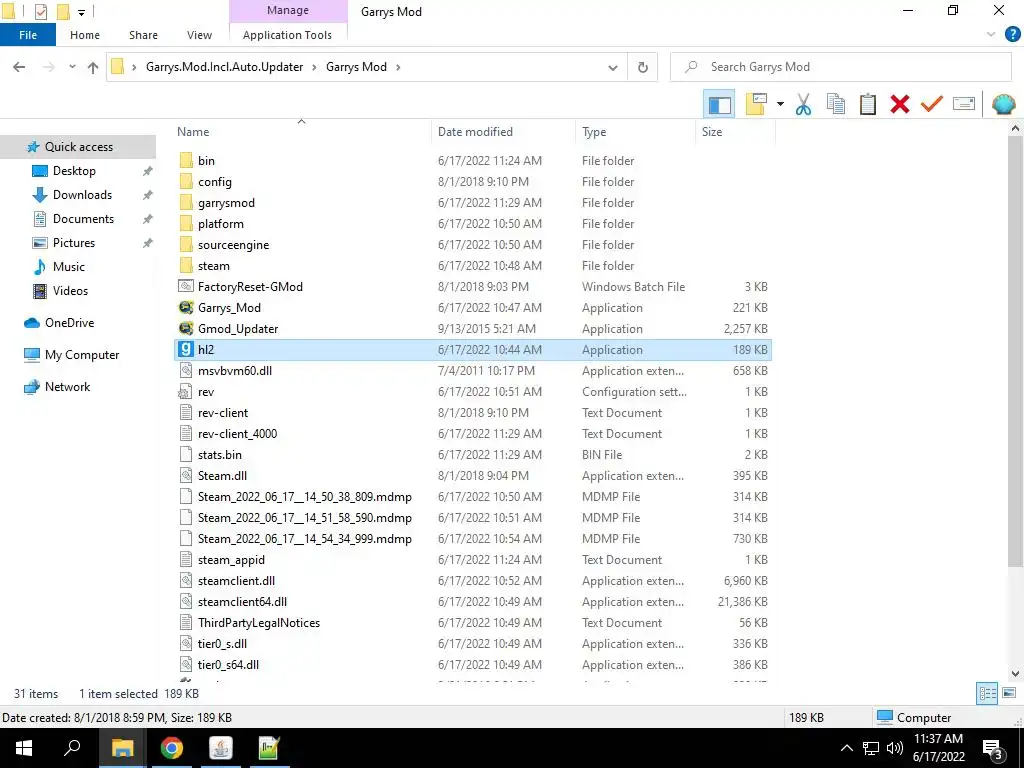Open the blue Help question mark
1024x768 pixels.
[1012, 35]
